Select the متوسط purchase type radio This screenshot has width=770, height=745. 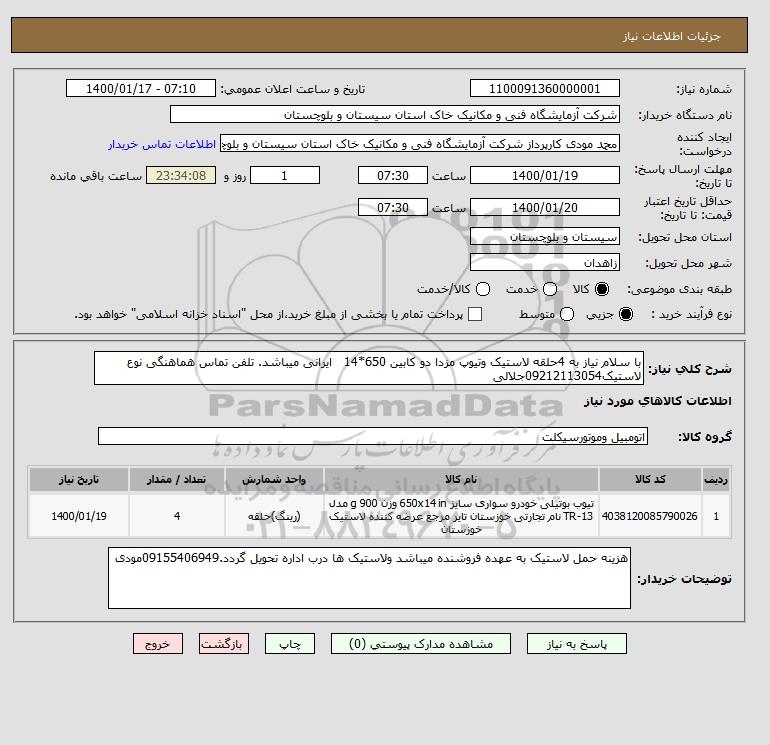click(567, 314)
